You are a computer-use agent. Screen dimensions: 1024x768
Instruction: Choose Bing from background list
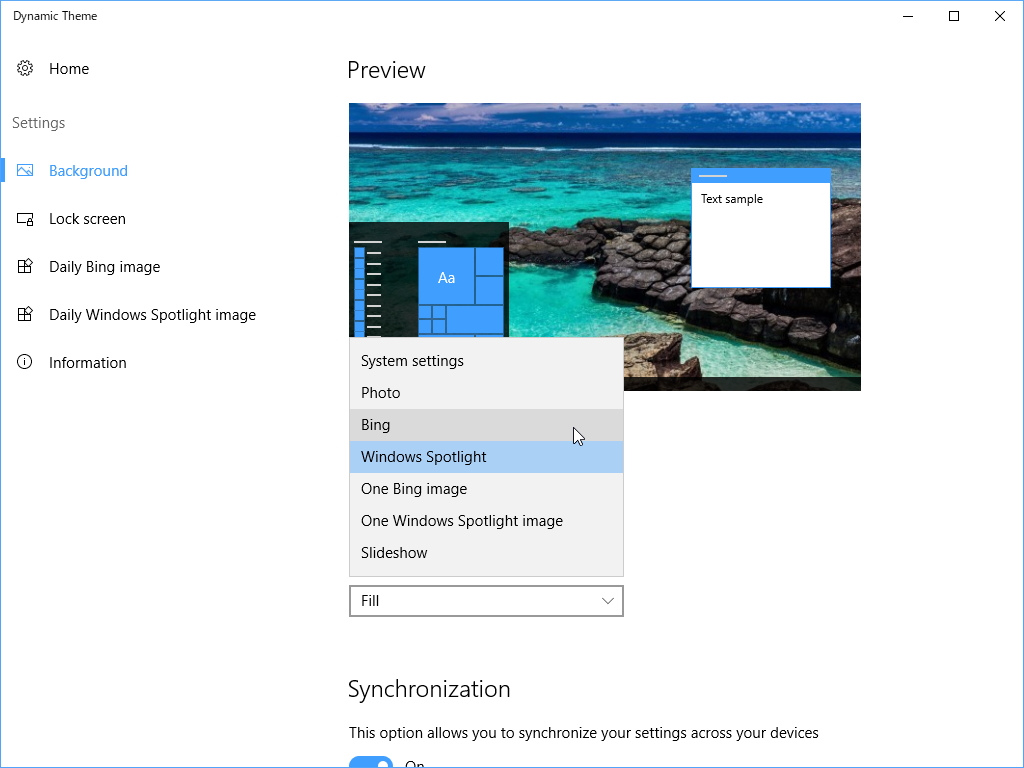point(487,424)
